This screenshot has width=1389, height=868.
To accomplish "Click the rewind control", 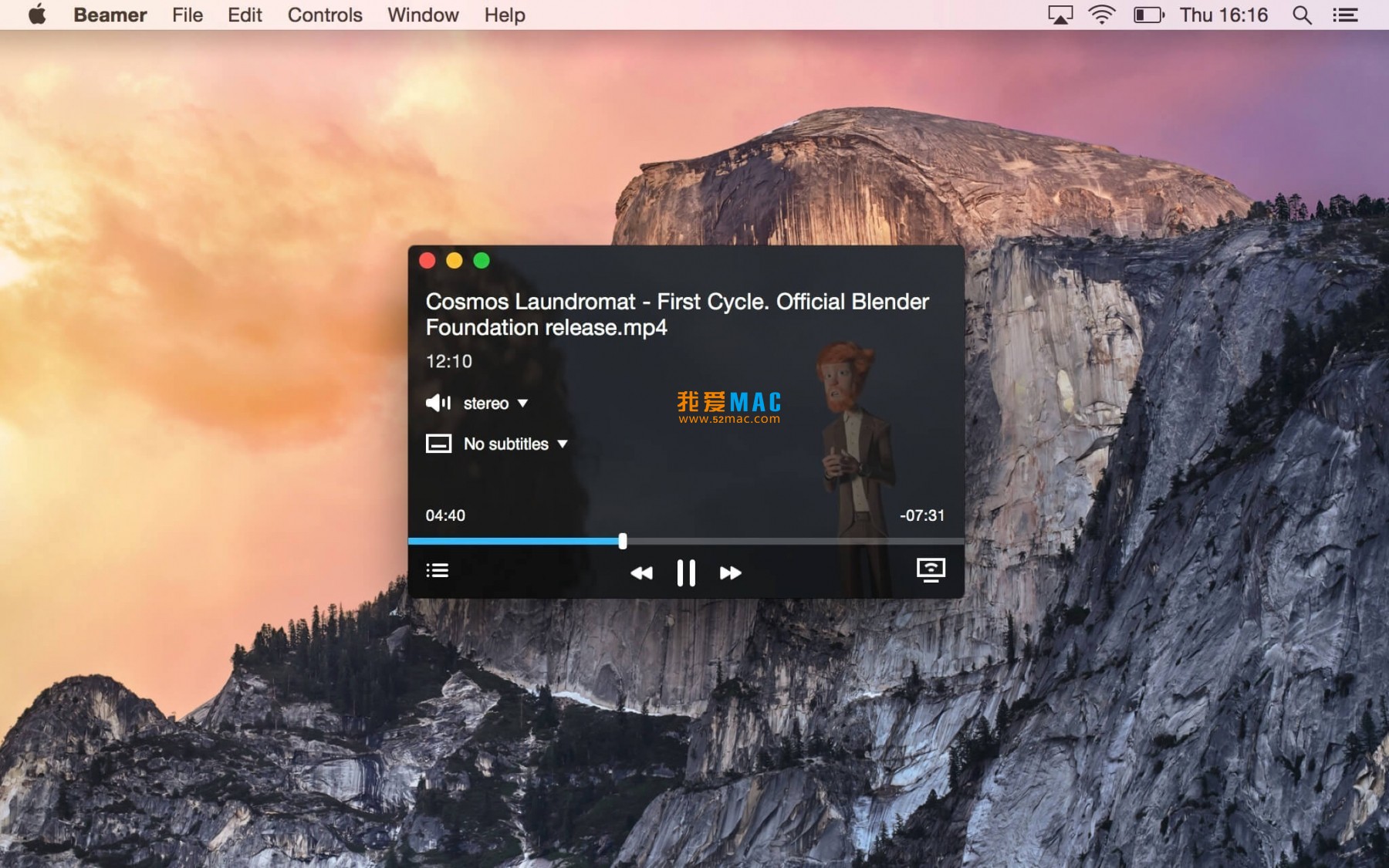I will 642,572.
